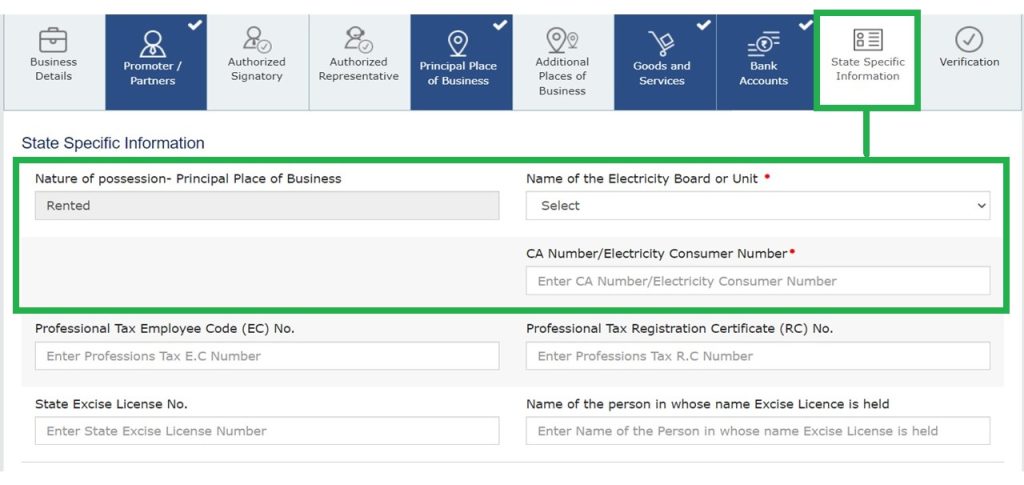This screenshot has height=485, width=1024.
Task: Switch to the Bank Accounts tab label
Action: [763, 74]
